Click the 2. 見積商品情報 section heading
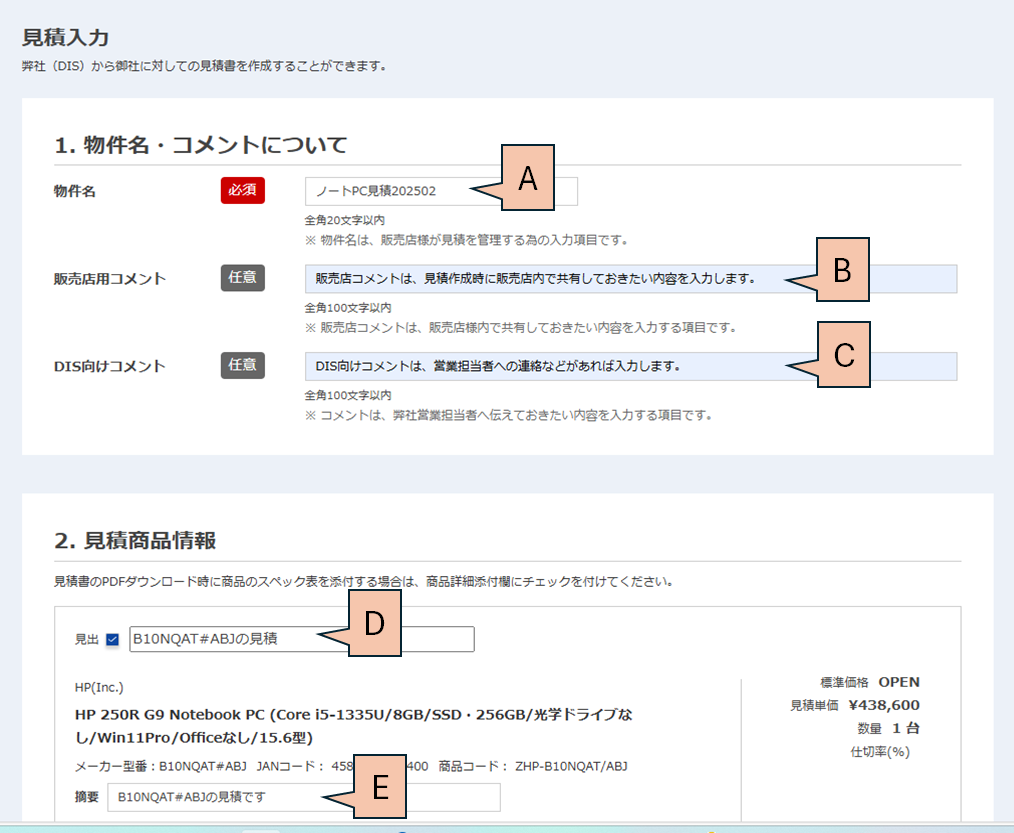This screenshot has width=1014, height=833. pyautogui.click(x=135, y=541)
